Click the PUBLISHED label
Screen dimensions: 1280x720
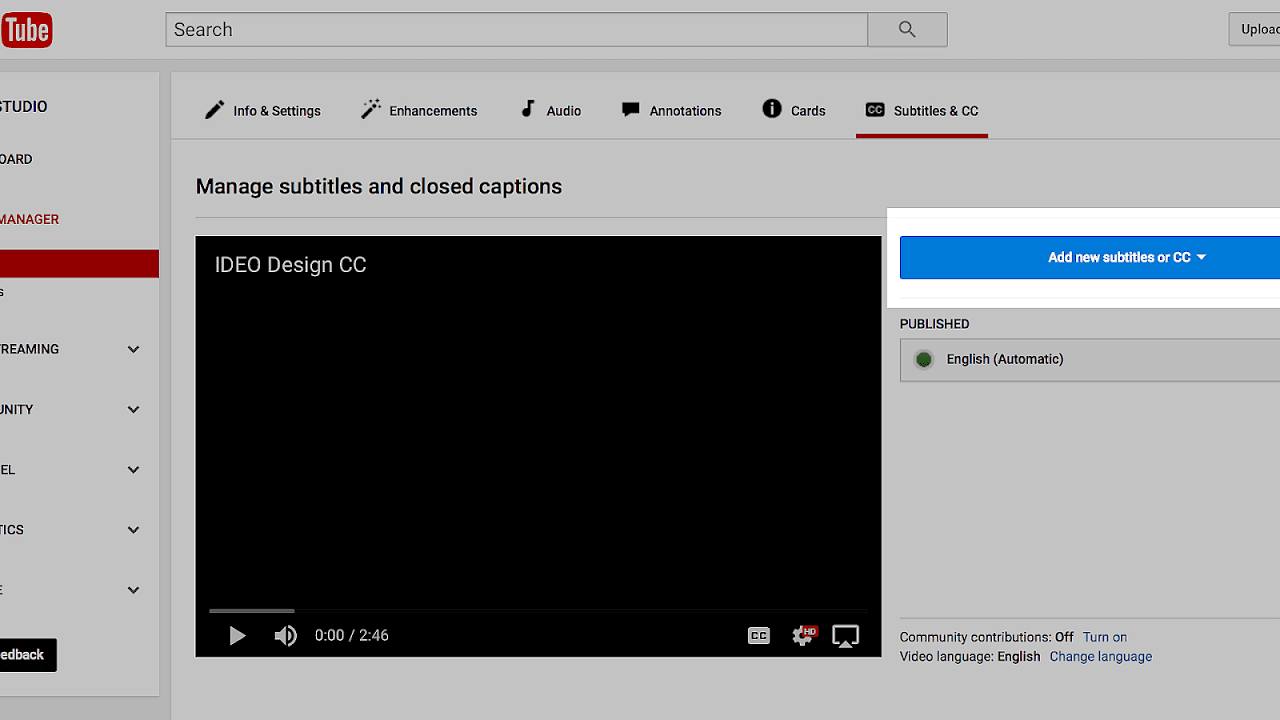(x=935, y=324)
